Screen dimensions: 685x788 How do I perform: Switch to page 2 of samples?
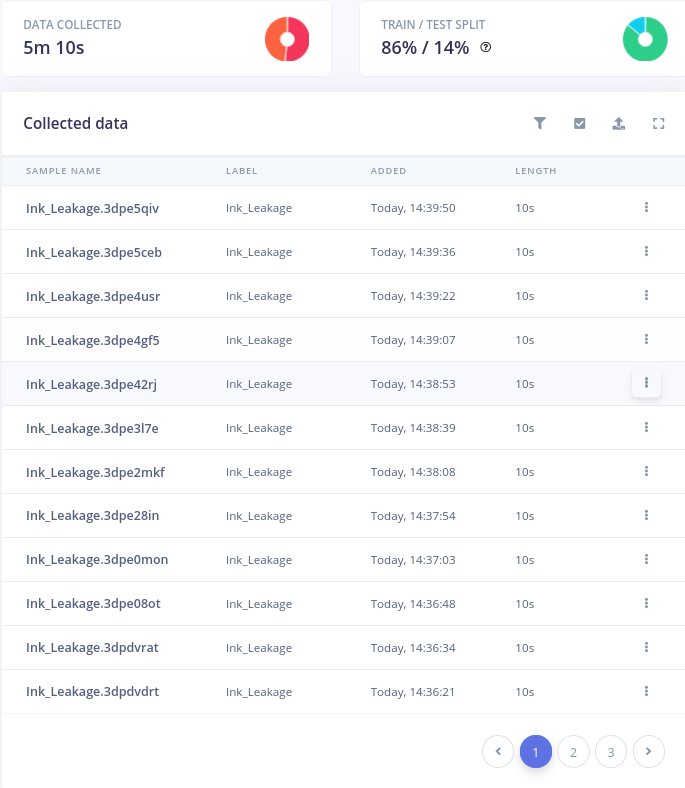pos(573,751)
